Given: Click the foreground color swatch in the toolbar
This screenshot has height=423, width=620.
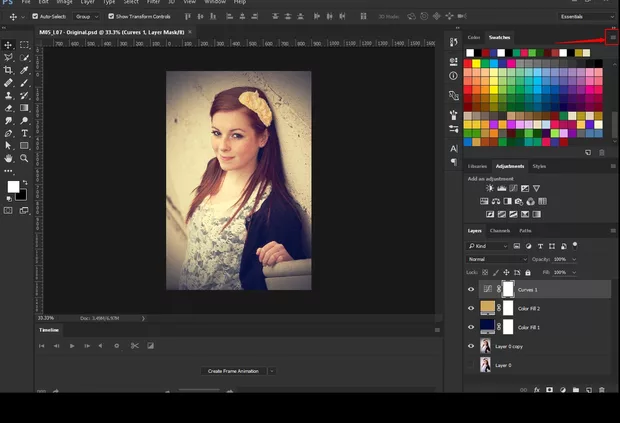Looking at the screenshot, I should click(14, 187).
